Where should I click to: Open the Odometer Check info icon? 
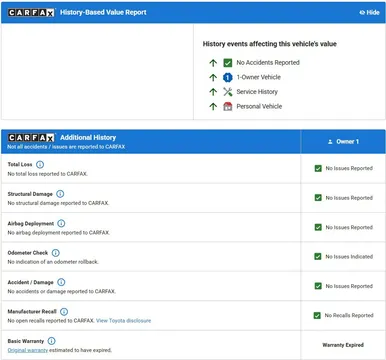[x=55, y=253]
